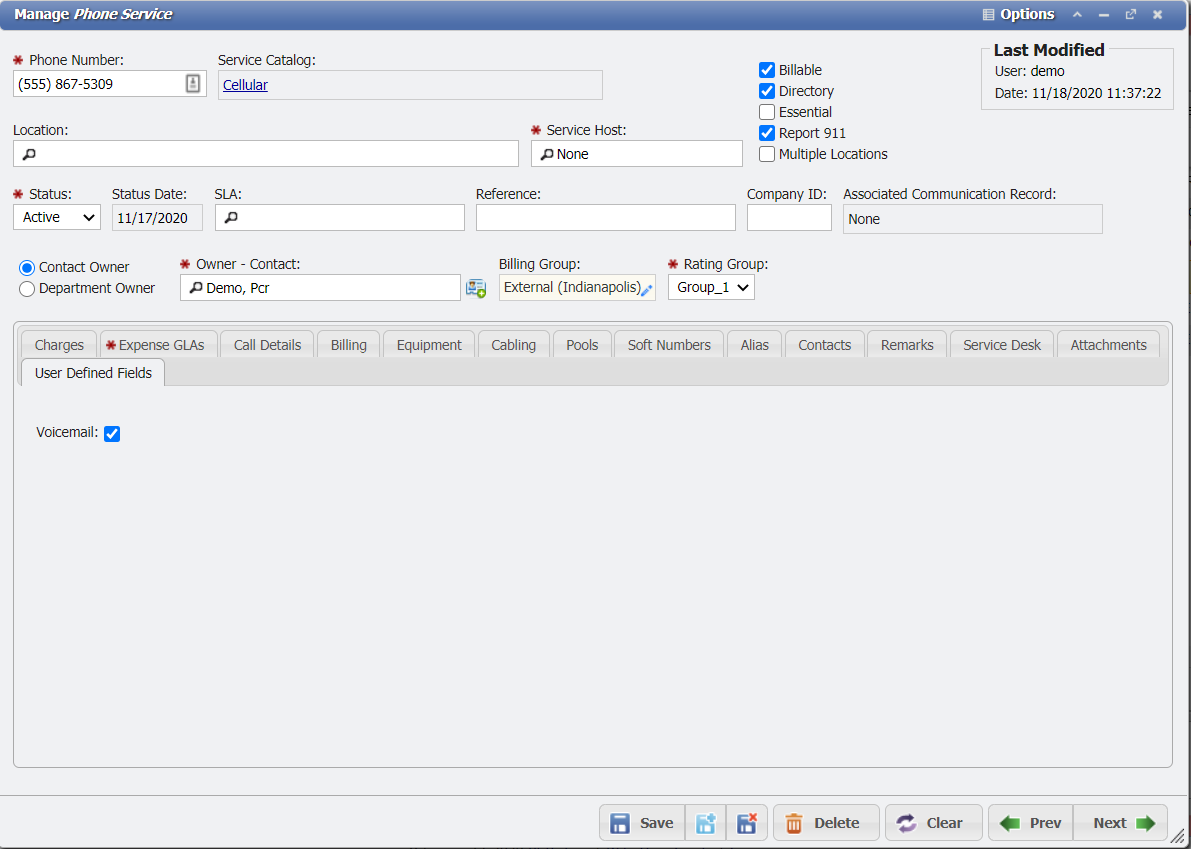
Task: Enable the Essential checkbox
Action: 766,112
